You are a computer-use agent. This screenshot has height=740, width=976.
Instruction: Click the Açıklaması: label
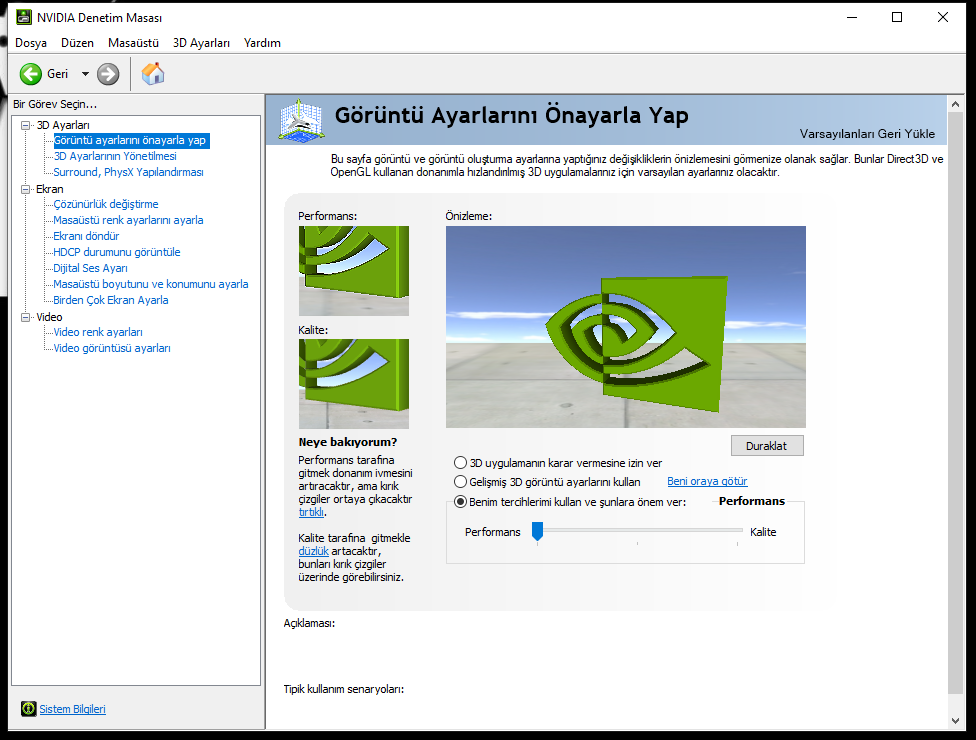[309, 624]
